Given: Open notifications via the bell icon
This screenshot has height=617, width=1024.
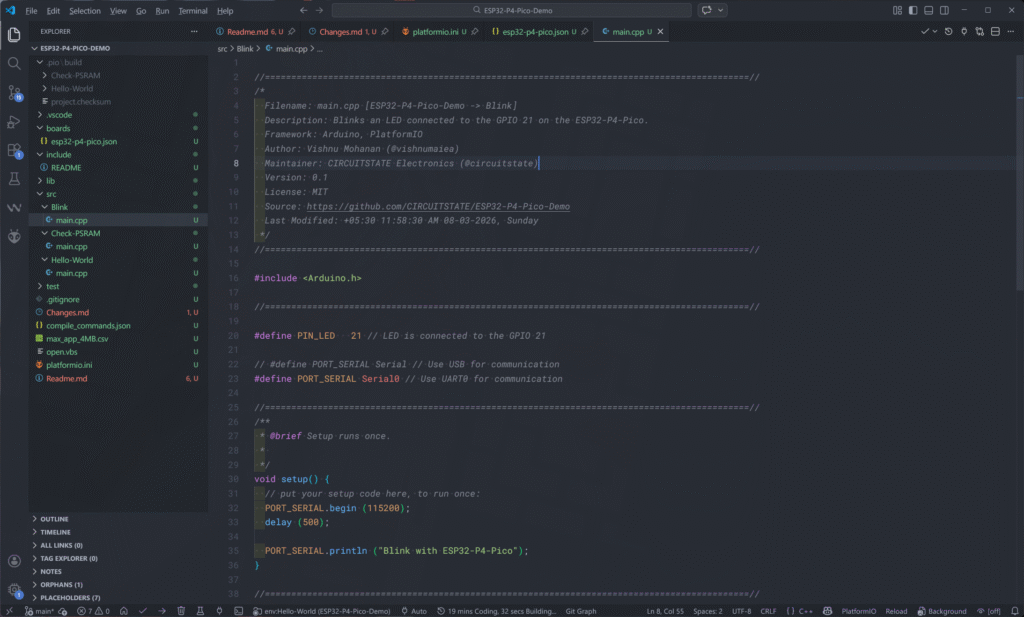Looking at the screenshot, I should pyautogui.click(x=1013, y=610).
